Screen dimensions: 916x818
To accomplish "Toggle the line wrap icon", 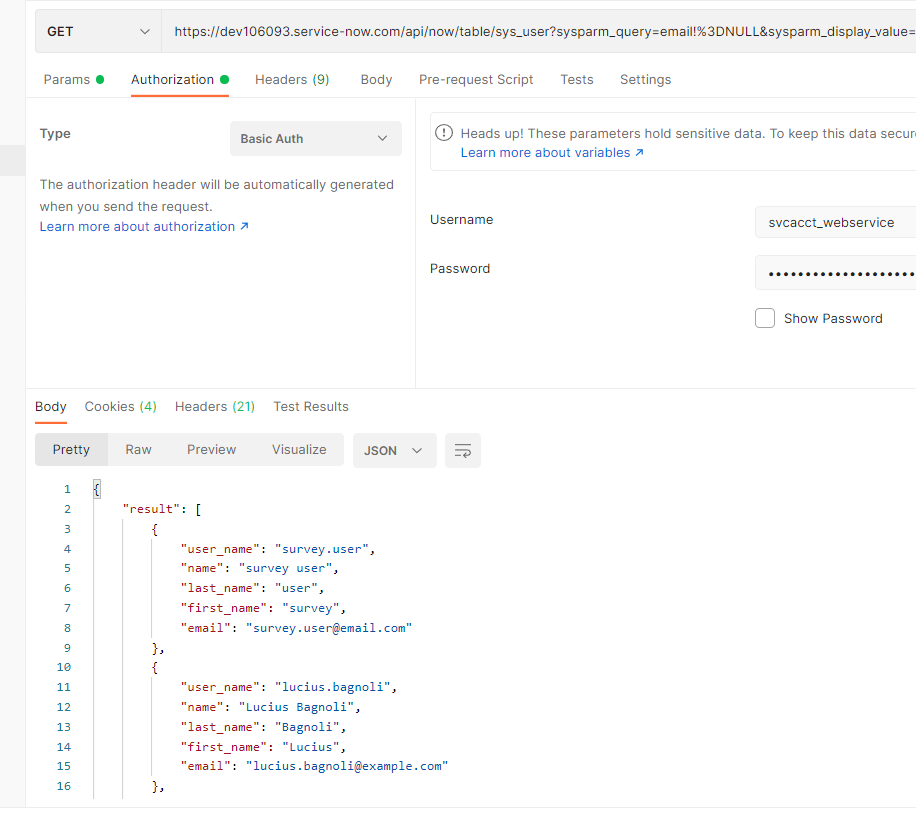I will pyautogui.click(x=463, y=450).
